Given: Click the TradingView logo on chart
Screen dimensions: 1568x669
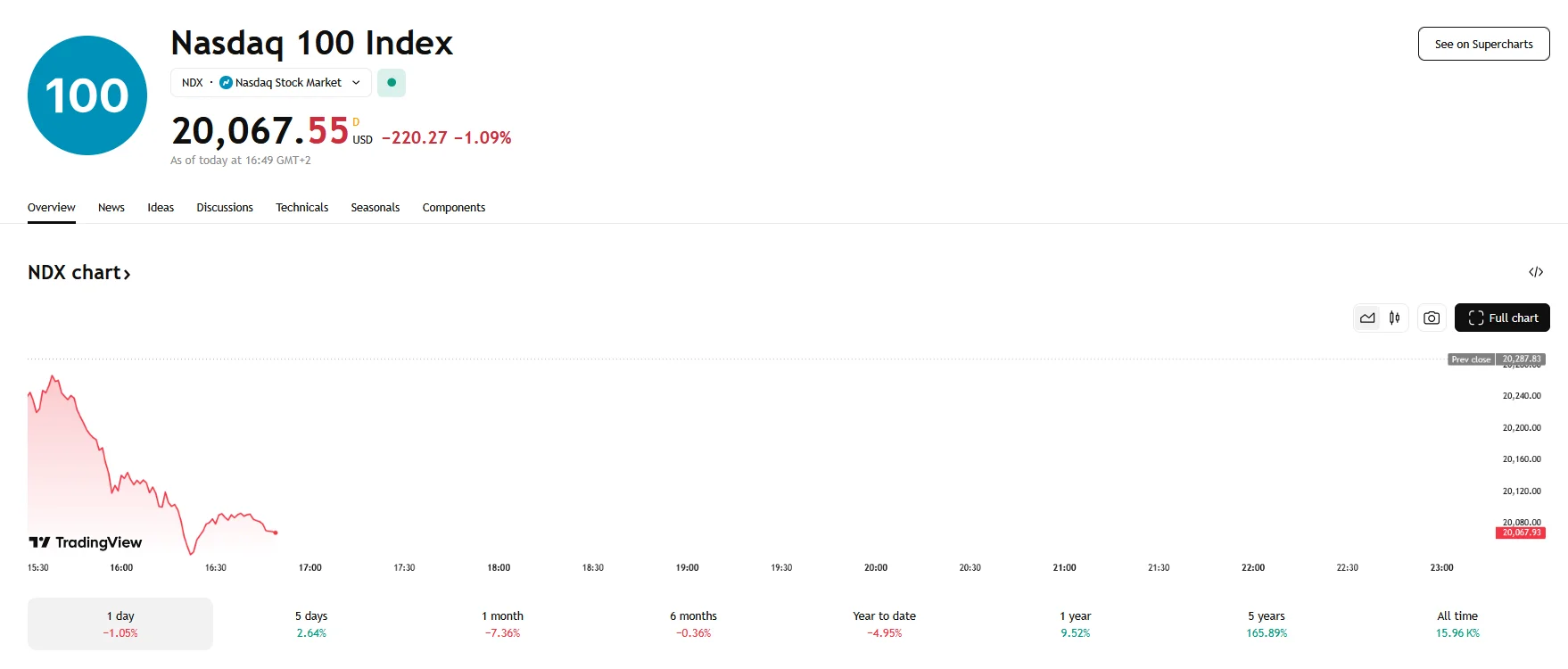Looking at the screenshot, I should pyautogui.click(x=86, y=542).
